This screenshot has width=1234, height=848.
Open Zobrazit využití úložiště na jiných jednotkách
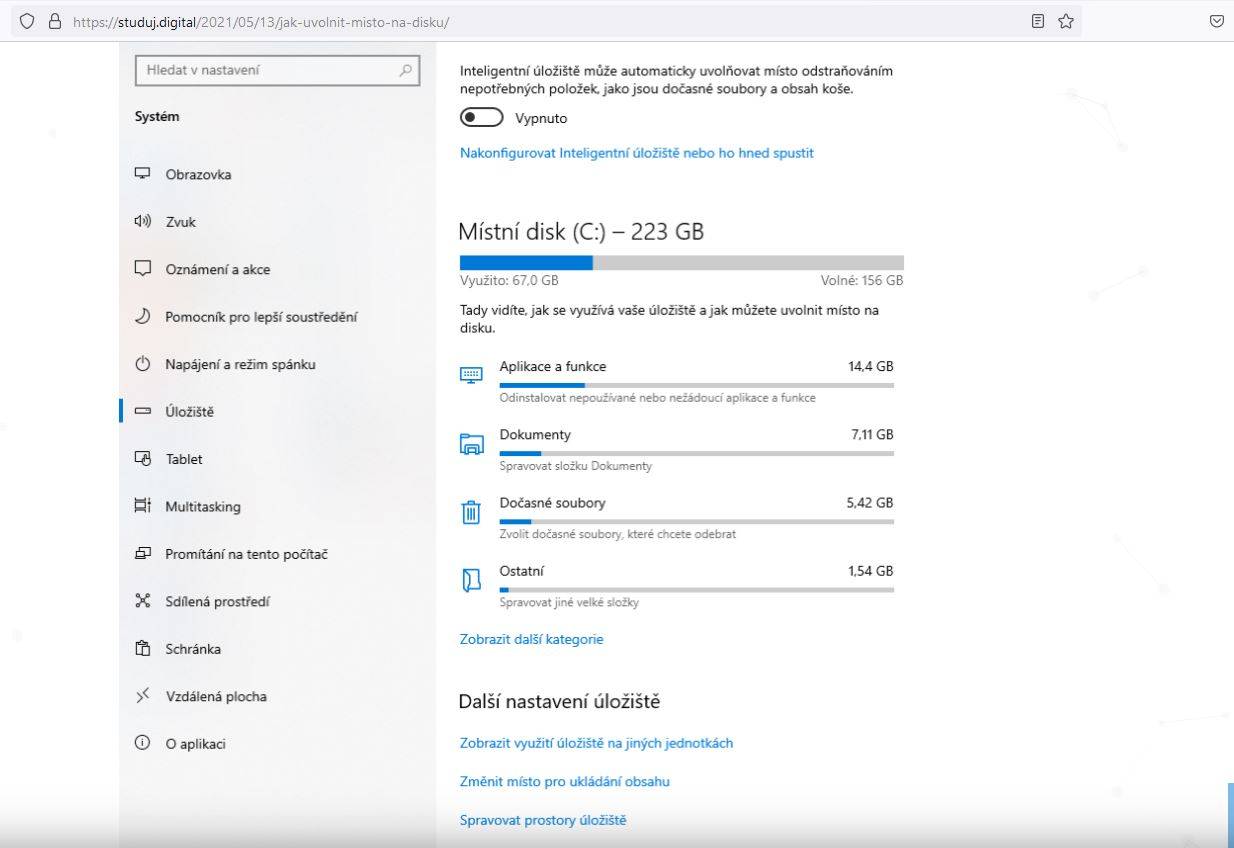(597, 743)
